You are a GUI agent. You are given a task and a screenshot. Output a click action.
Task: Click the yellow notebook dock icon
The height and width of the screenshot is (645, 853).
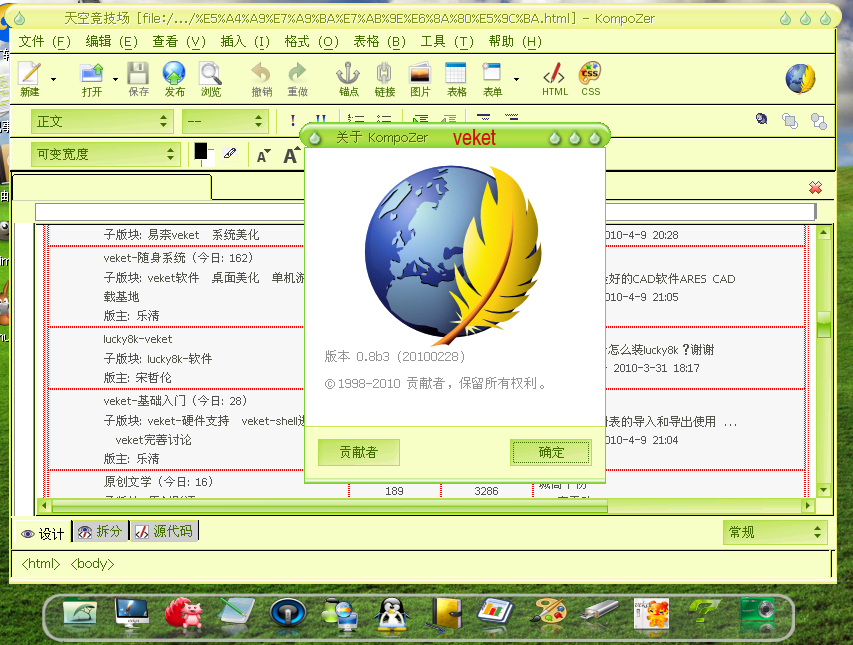(x=446, y=615)
